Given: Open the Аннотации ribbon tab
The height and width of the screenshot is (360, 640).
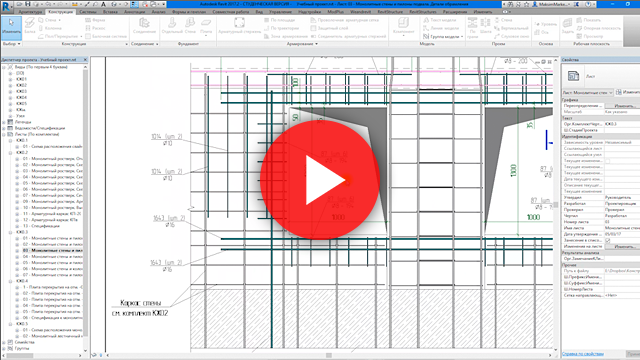Looking at the screenshot, I should pyautogui.click(x=134, y=12).
